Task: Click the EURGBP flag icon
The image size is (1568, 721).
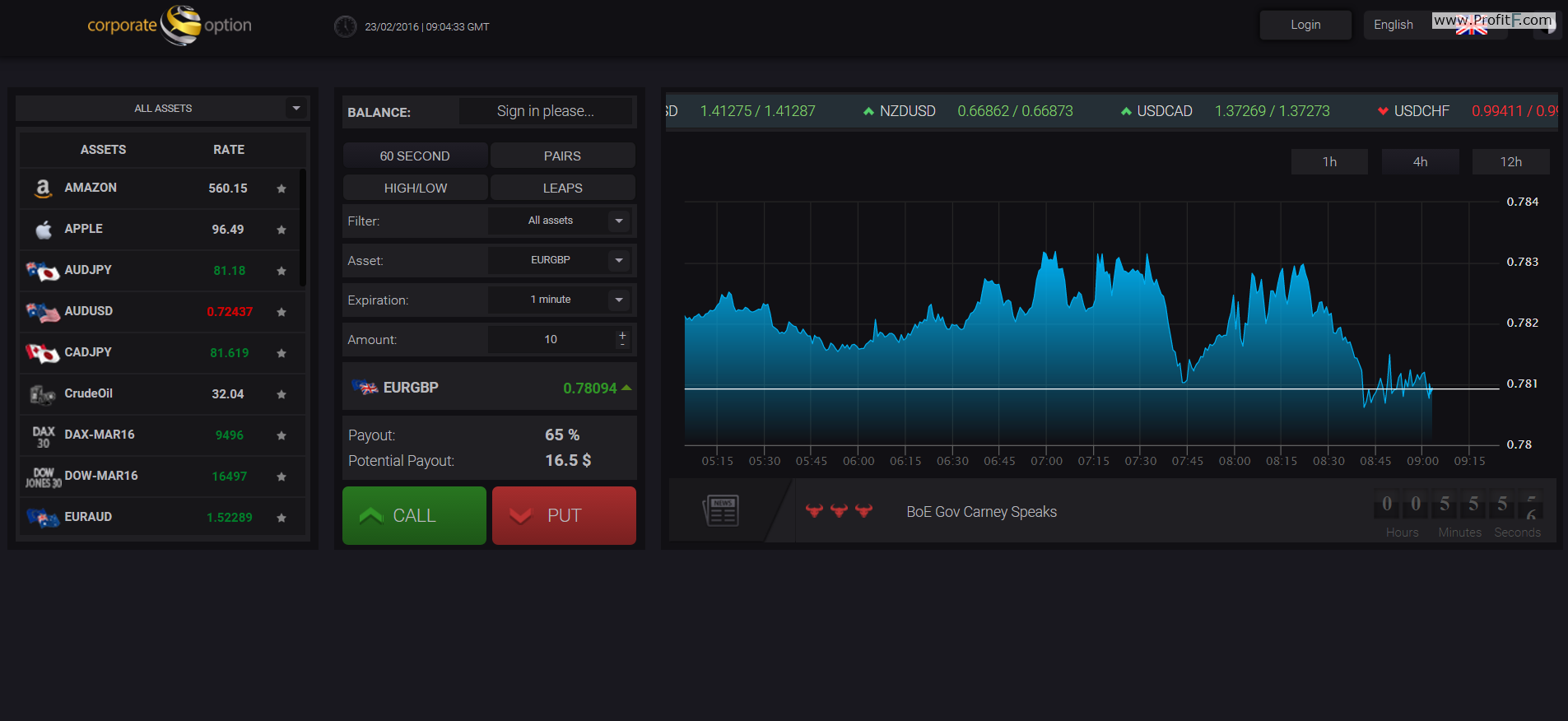Action: coord(365,387)
